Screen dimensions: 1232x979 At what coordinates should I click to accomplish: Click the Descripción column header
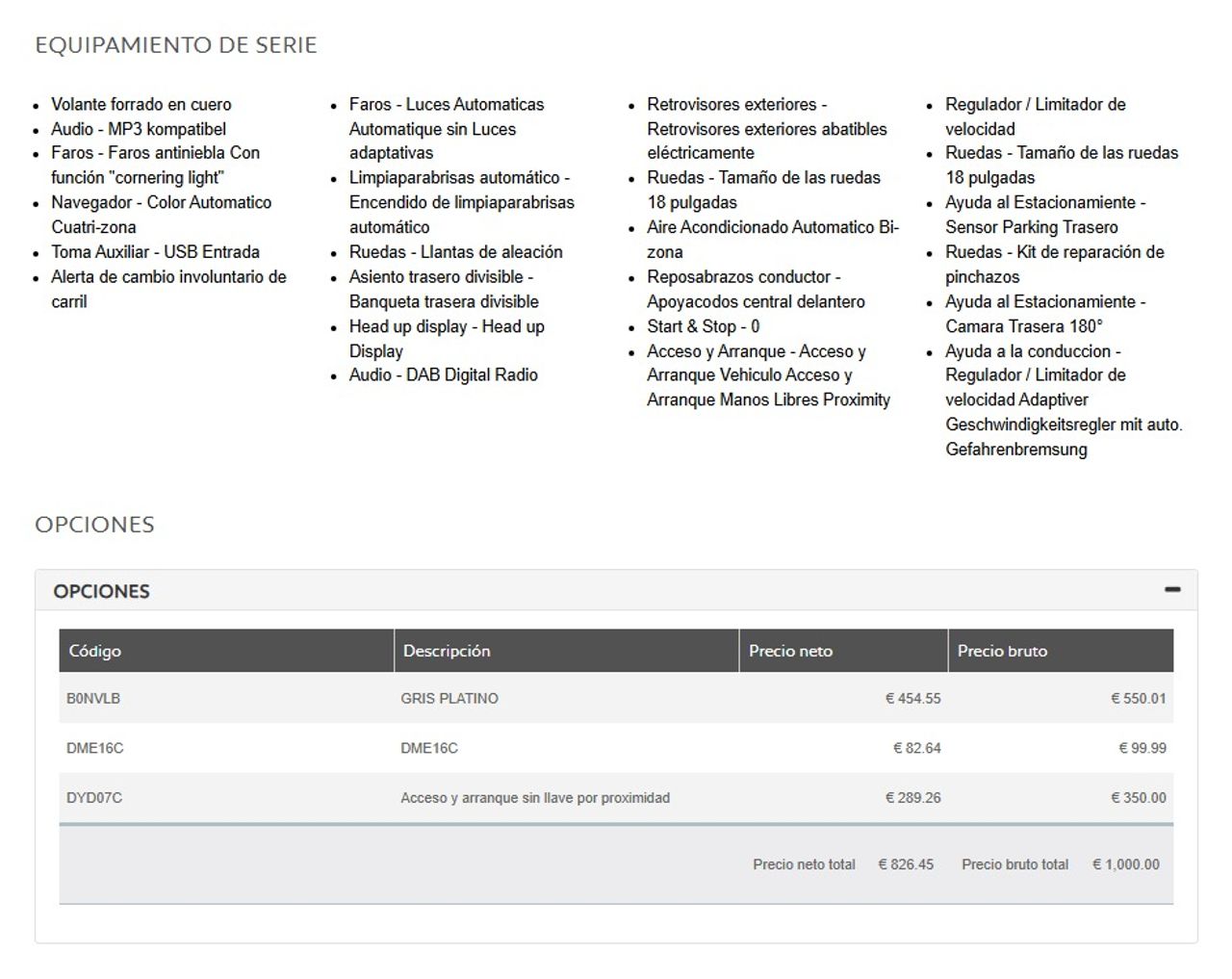point(566,651)
